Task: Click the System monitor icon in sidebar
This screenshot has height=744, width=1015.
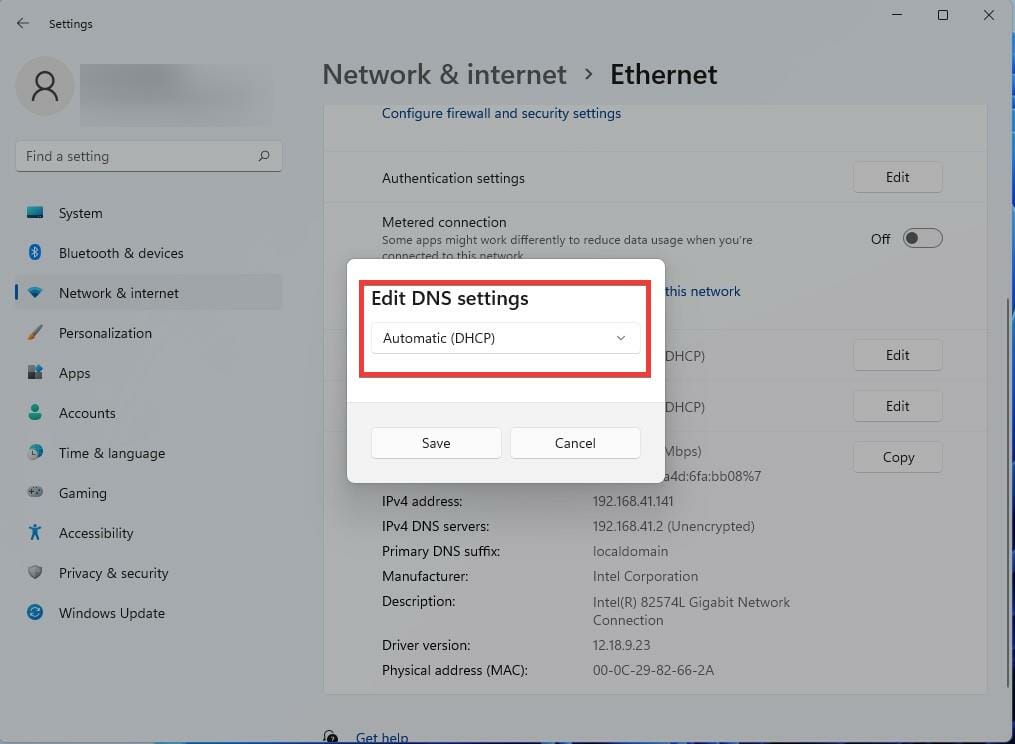Action: pyautogui.click(x=35, y=212)
